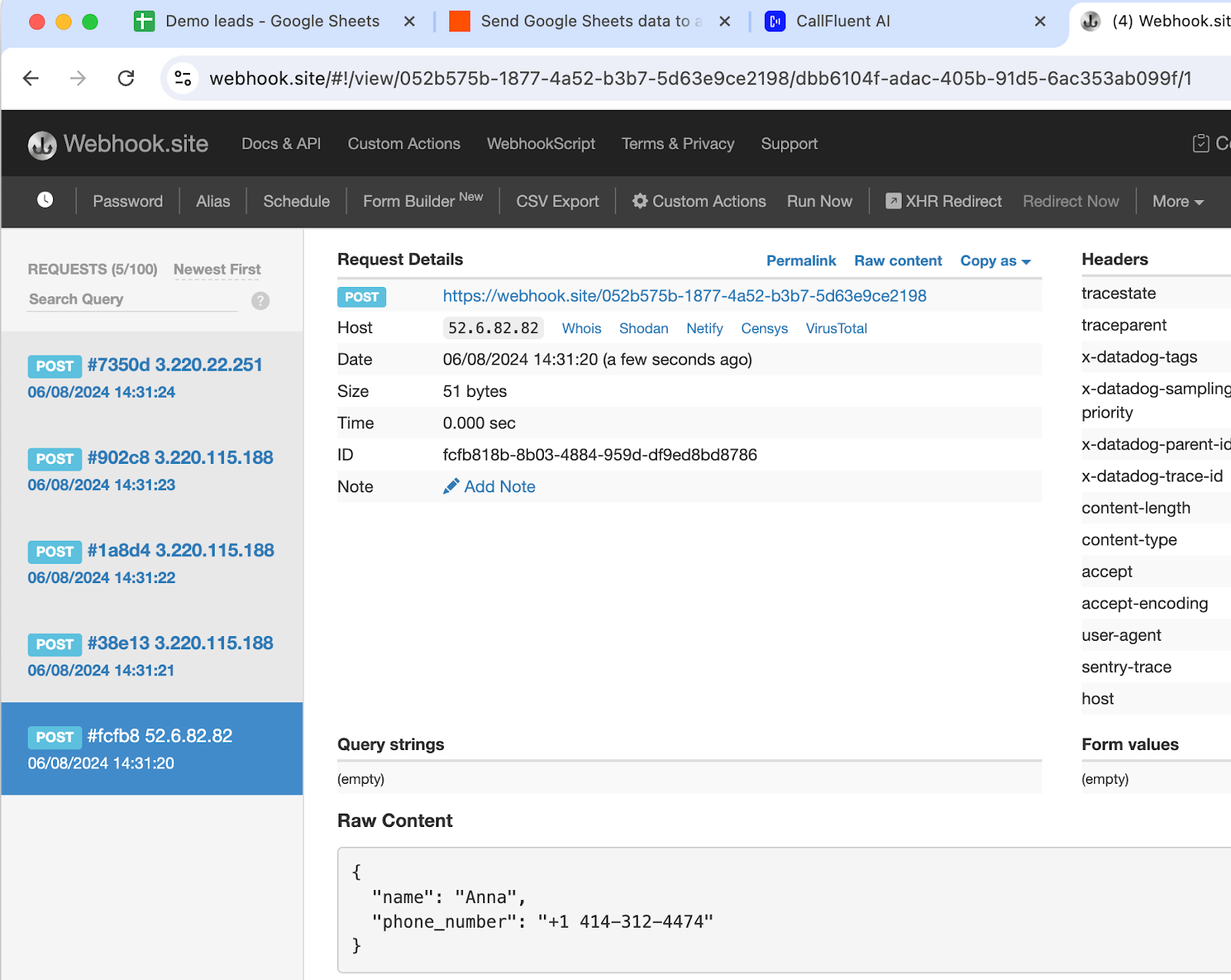Select request #38e13 3.220.115.188
The width and height of the screenshot is (1231, 980).
point(152,656)
